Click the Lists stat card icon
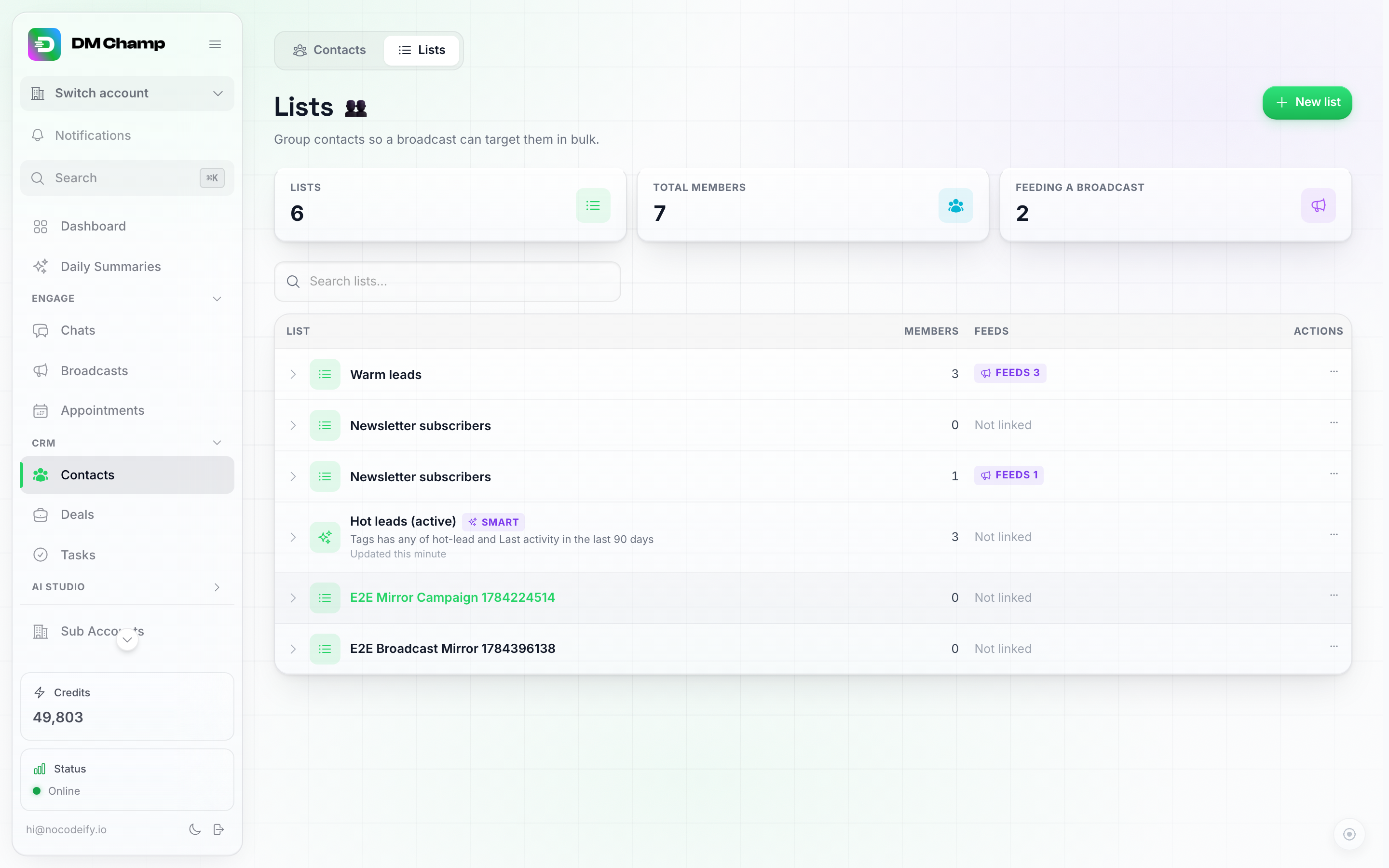This screenshot has width=1389, height=868. click(593, 205)
